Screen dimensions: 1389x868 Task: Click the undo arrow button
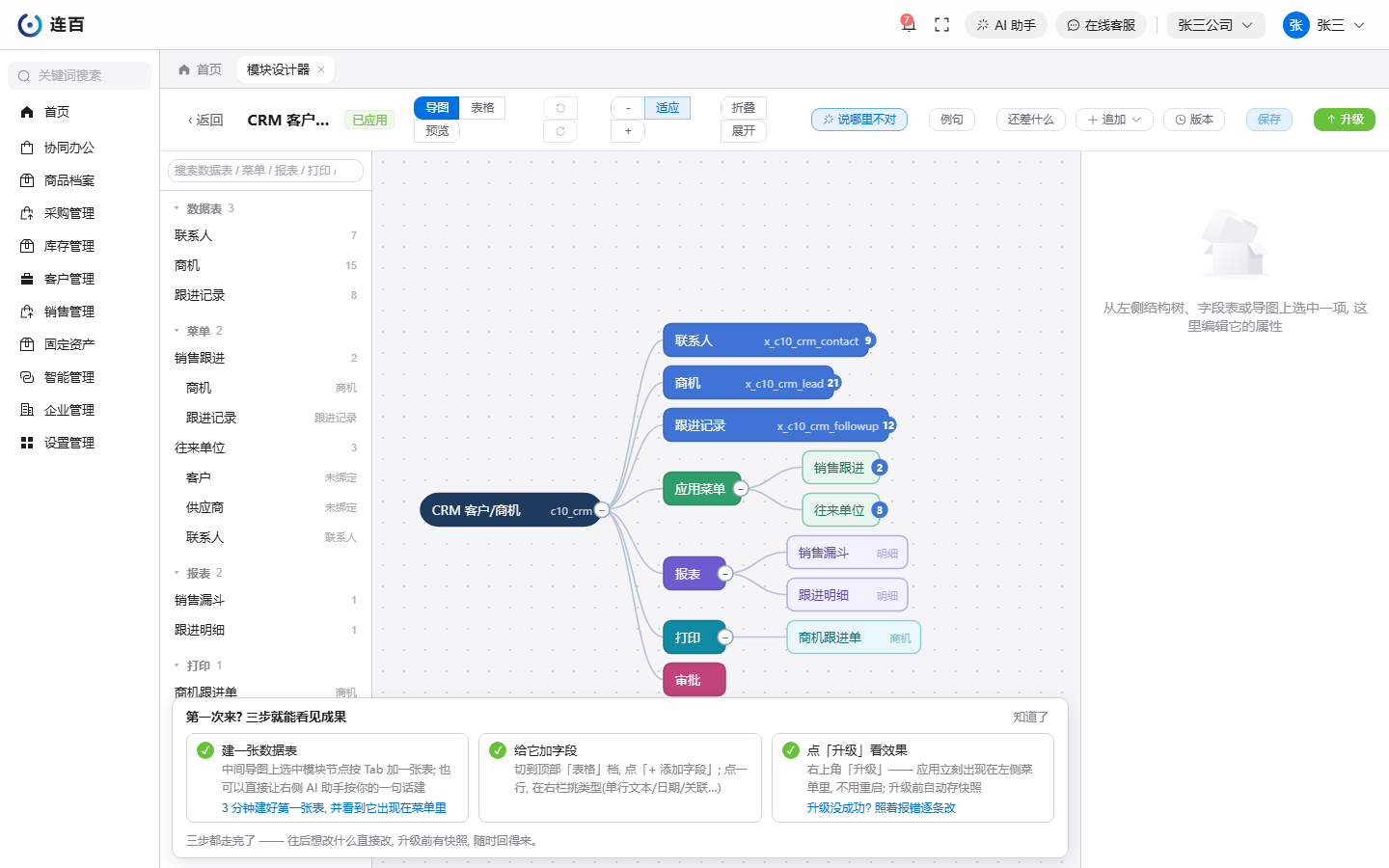tap(560, 108)
